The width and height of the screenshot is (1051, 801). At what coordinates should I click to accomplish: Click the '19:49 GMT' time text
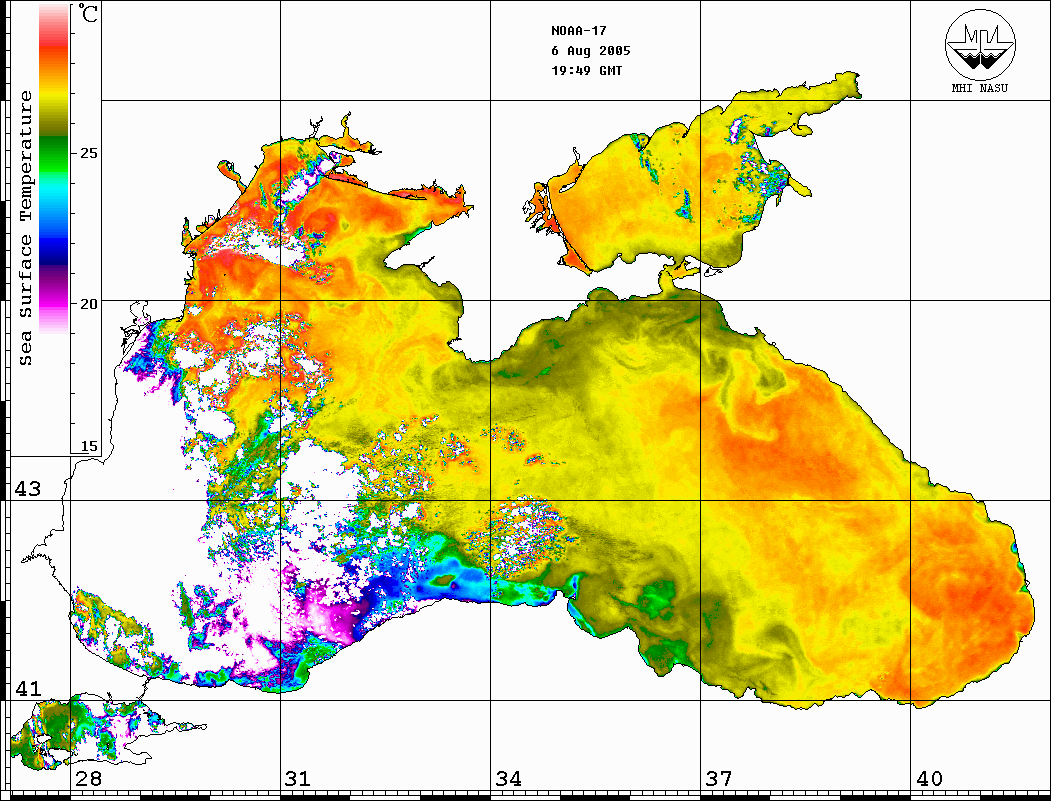(586, 70)
